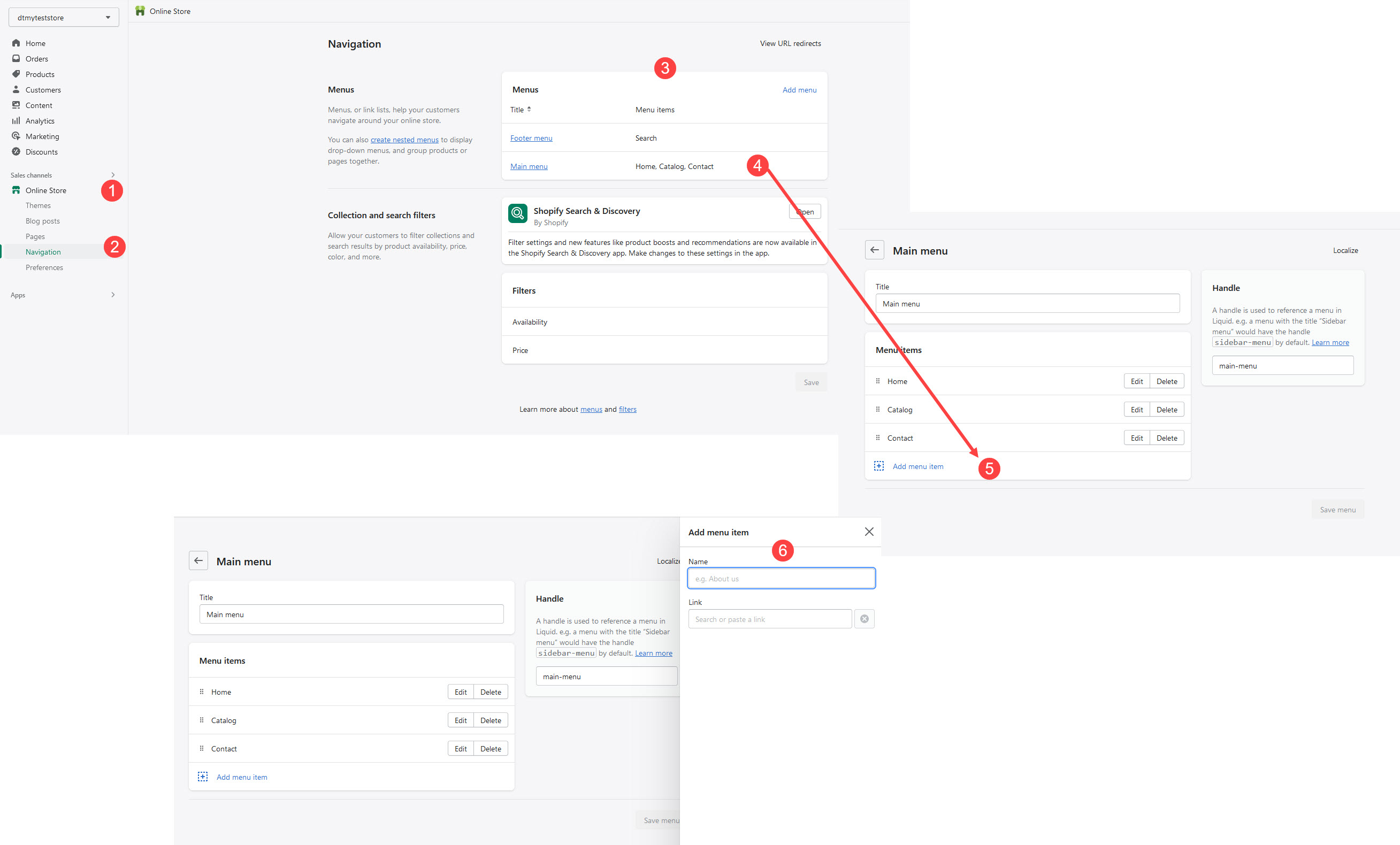The width and height of the screenshot is (1400, 845).
Task: Click the drag handle next to Catalog
Action: (x=877, y=410)
